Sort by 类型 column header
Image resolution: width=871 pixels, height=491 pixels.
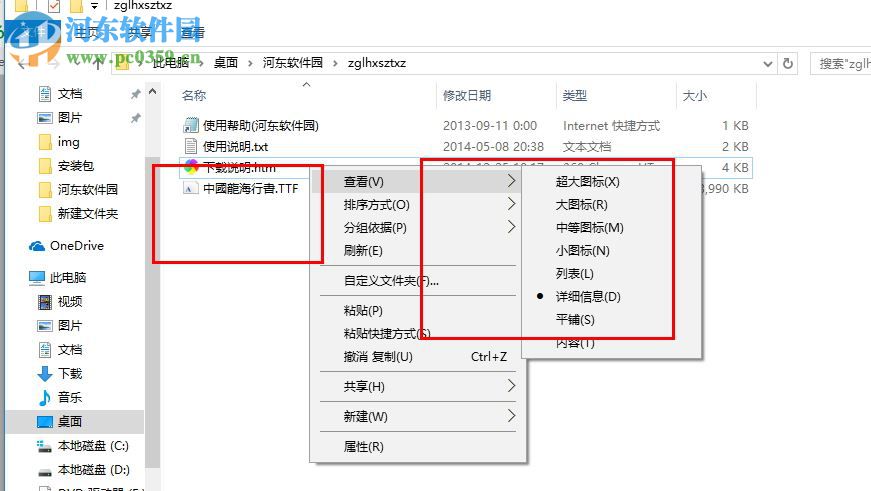574,96
